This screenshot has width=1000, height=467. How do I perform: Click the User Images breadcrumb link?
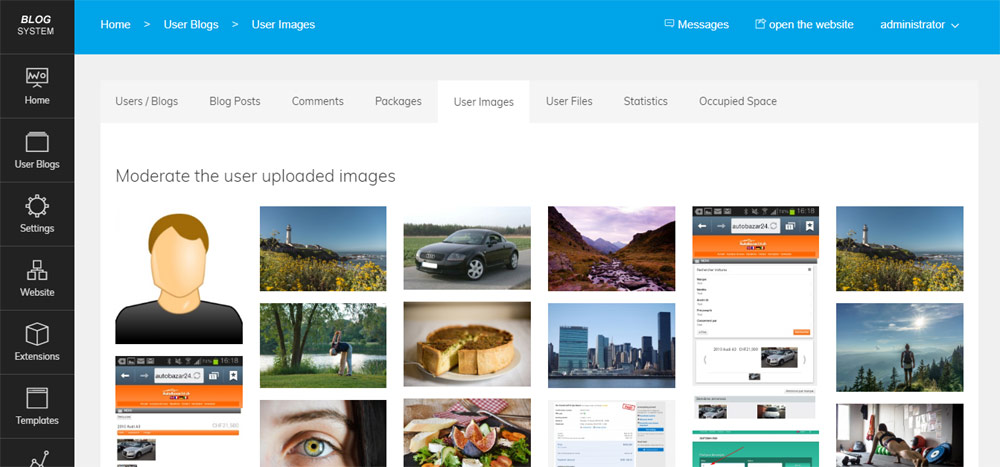click(283, 25)
